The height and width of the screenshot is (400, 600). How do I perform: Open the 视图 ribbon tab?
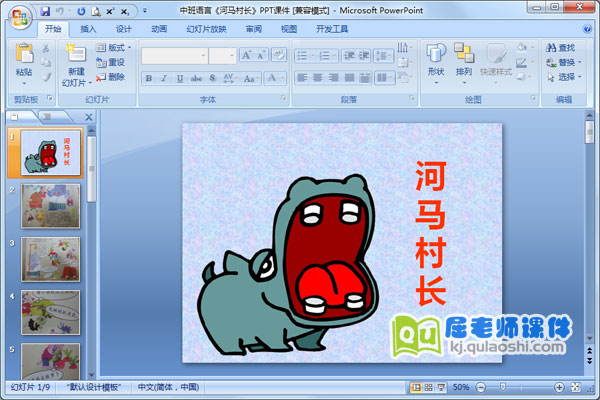[289, 29]
